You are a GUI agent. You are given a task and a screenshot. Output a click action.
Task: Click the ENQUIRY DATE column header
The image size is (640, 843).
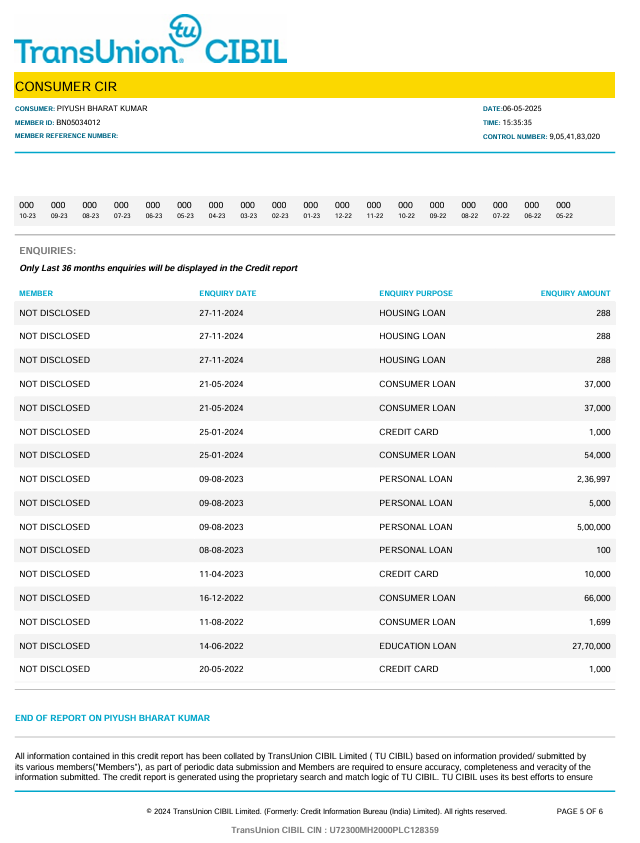(227, 293)
